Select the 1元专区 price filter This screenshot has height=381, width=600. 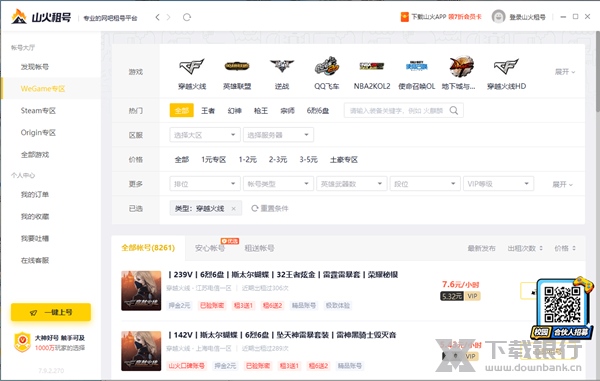coord(214,160)
